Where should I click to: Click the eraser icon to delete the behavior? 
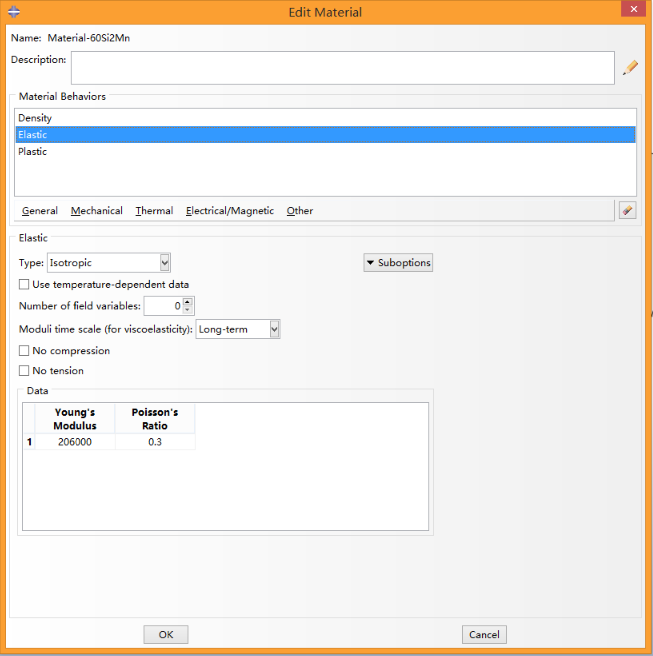[627, 210]
